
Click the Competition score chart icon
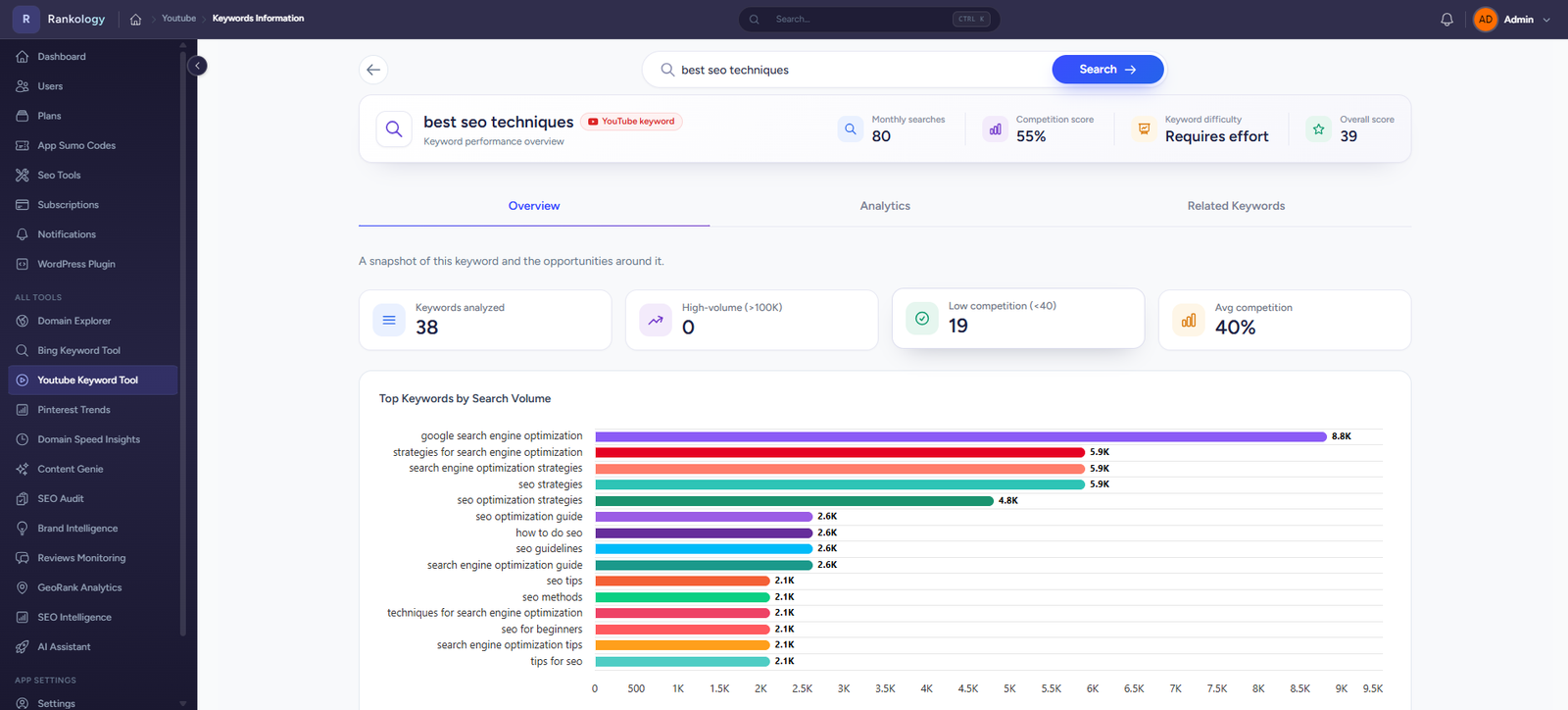coord(995,128)
